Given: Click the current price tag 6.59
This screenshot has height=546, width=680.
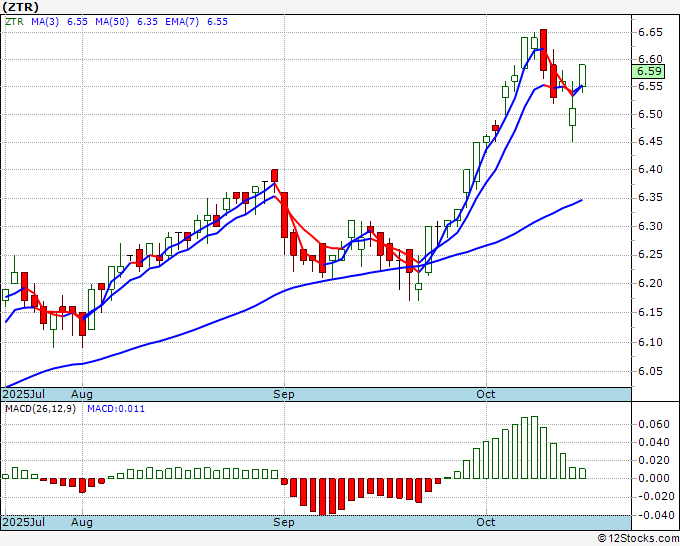Looking at the screenshot, I should 649,71.
